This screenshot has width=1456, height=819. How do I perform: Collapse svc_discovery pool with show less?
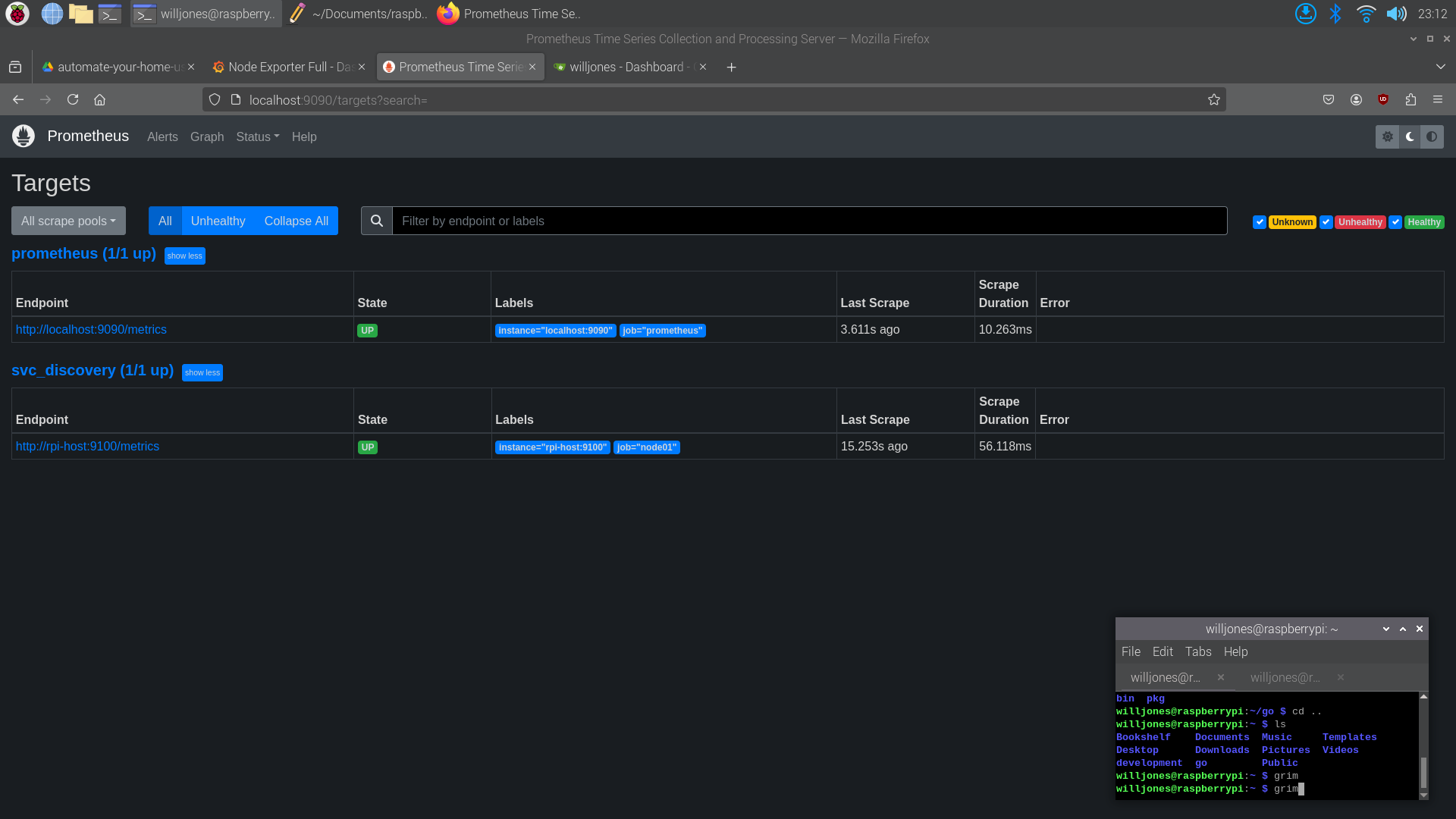pos(202,372)
